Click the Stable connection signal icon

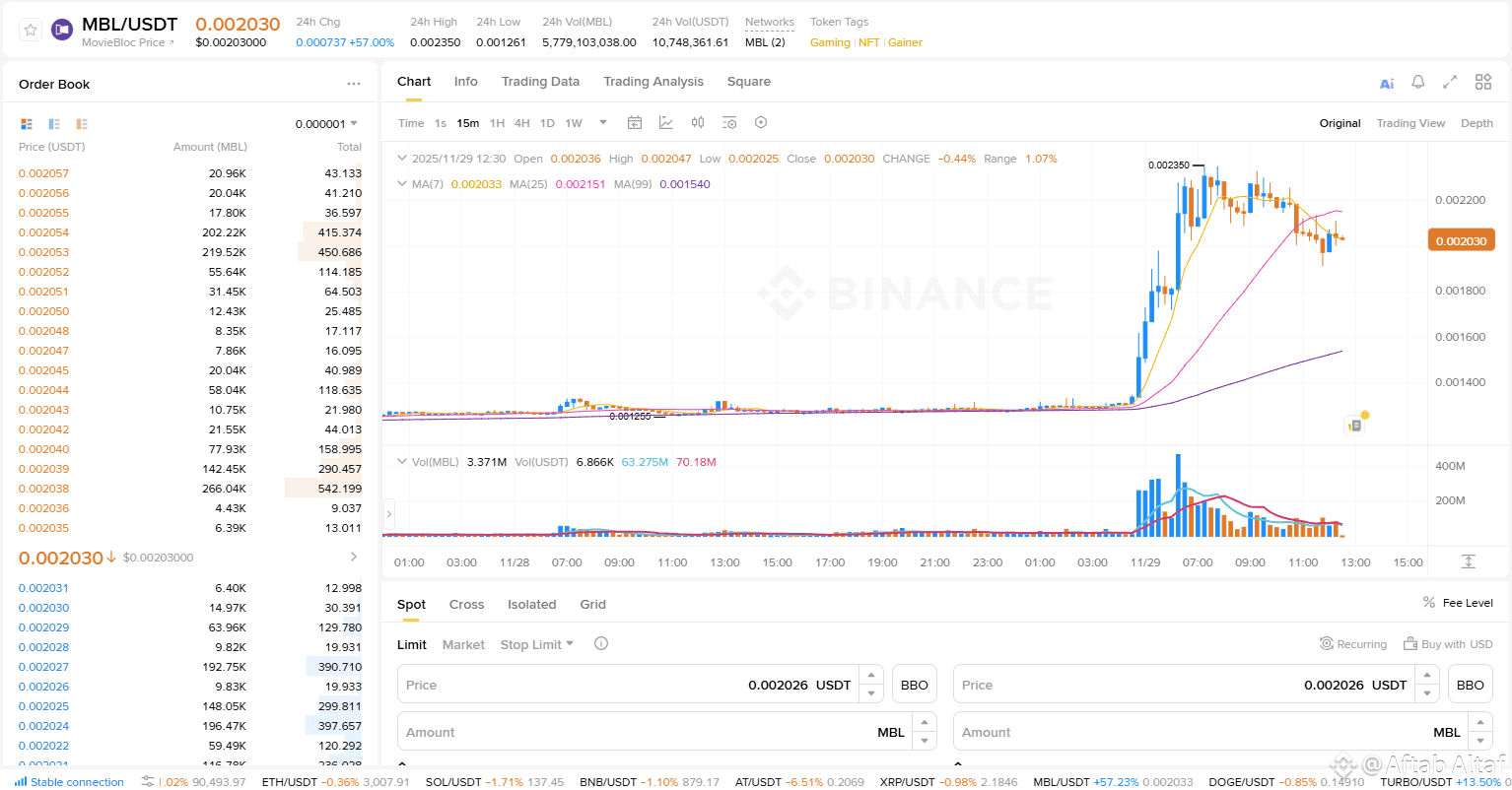[x=21, y=781]
